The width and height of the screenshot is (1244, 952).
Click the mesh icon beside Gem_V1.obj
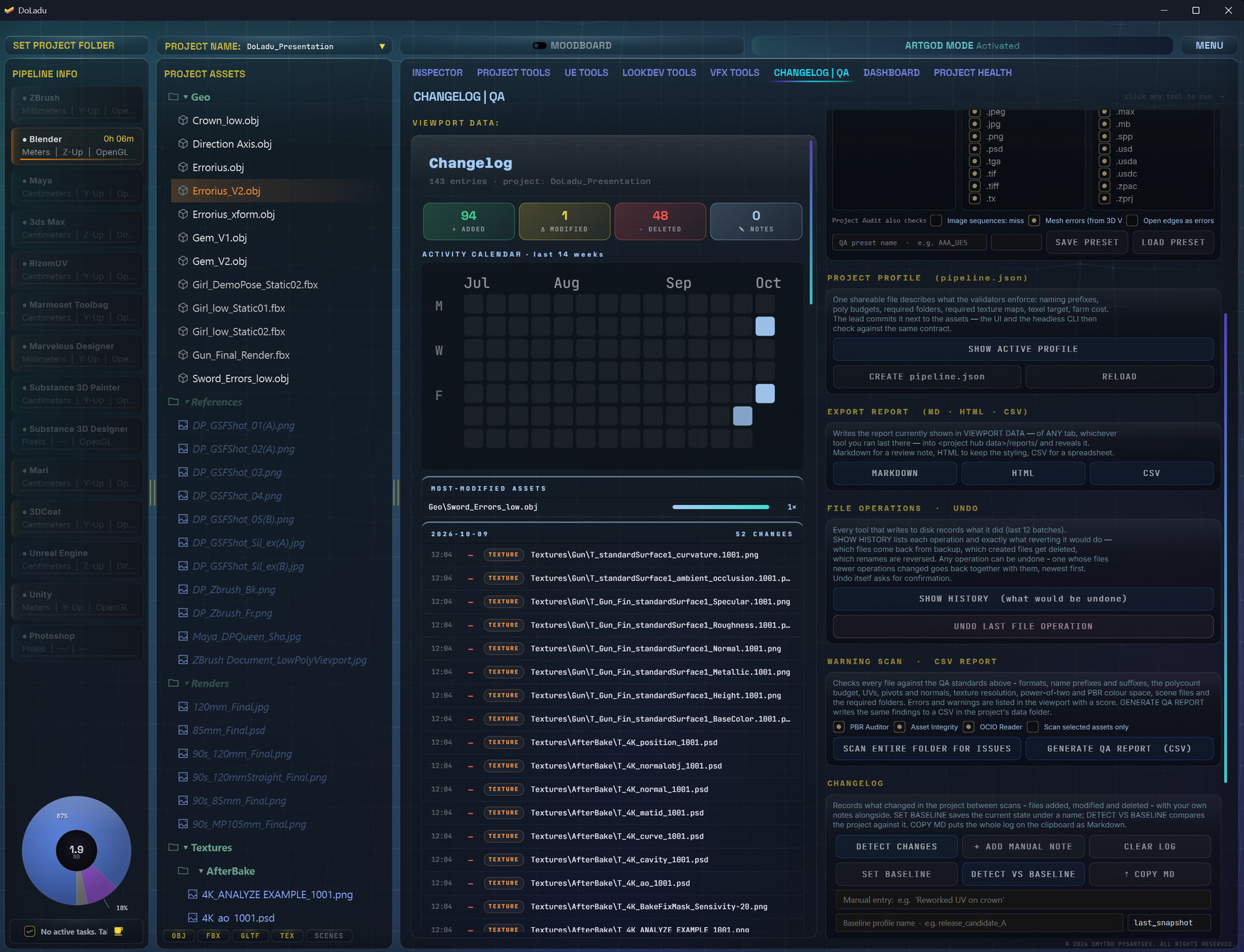pos(183,238)
